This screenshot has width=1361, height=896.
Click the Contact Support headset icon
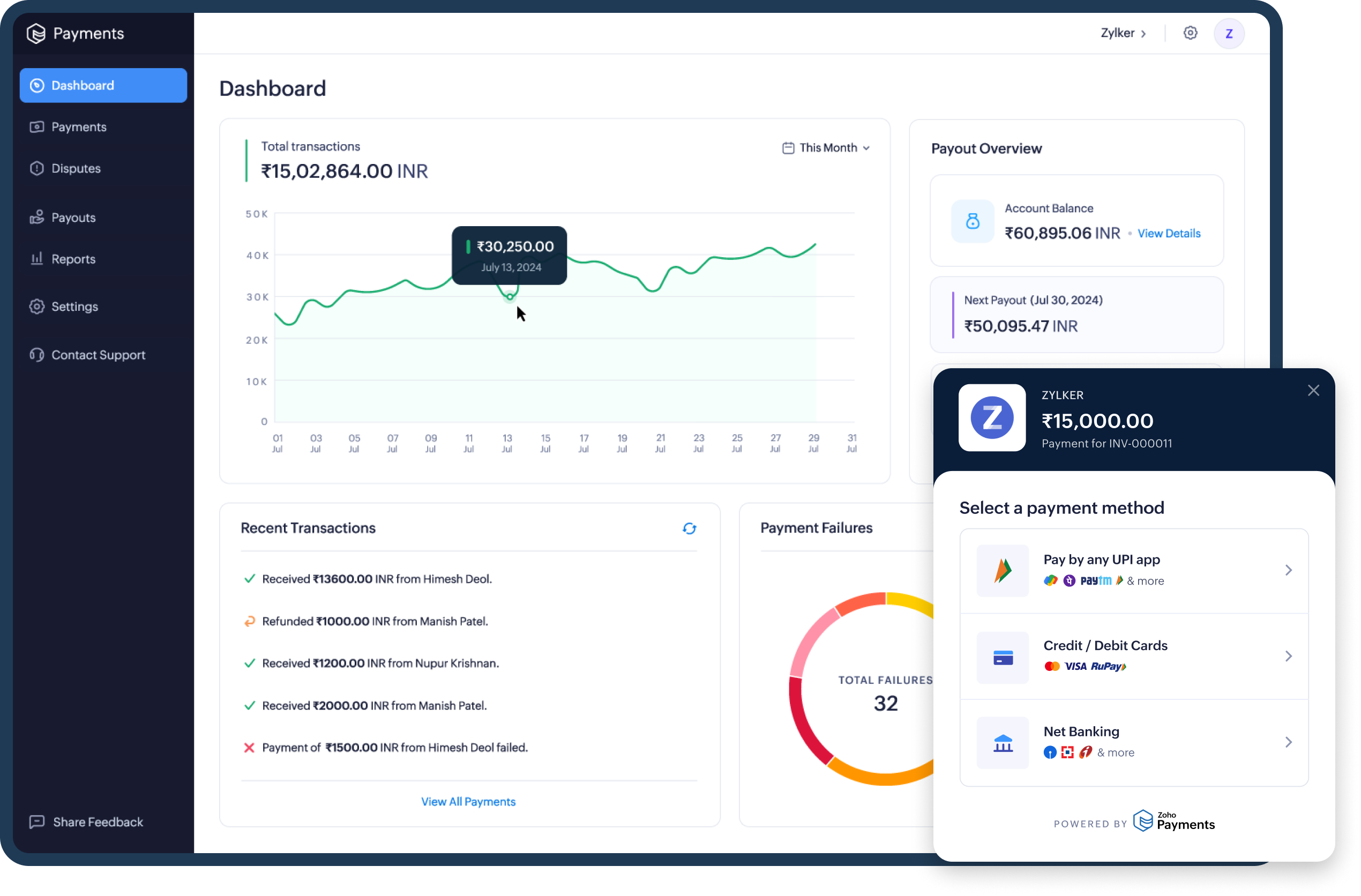coord(36,355)
